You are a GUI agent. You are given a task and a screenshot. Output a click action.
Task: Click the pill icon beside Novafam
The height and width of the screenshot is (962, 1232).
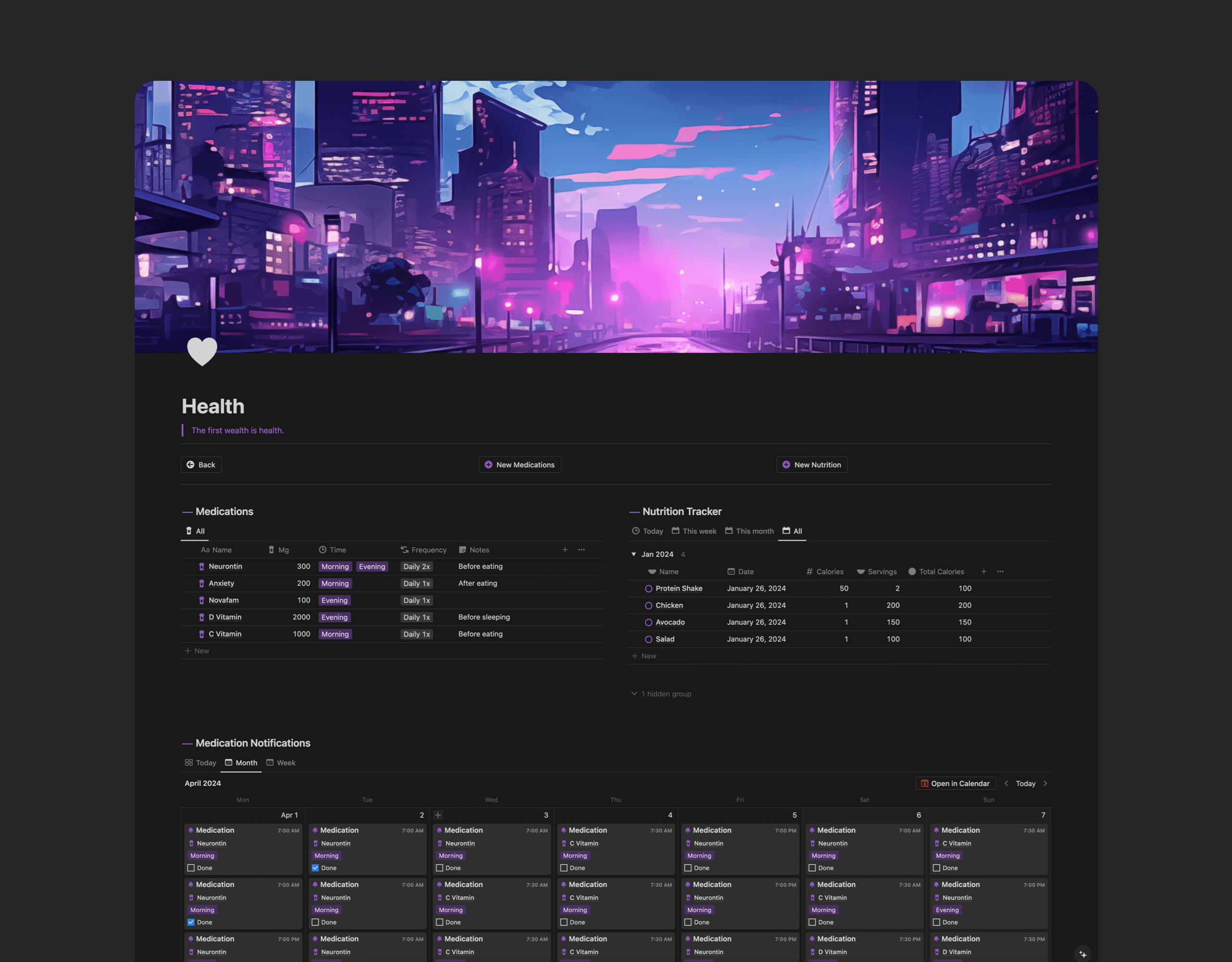point(201,601)
